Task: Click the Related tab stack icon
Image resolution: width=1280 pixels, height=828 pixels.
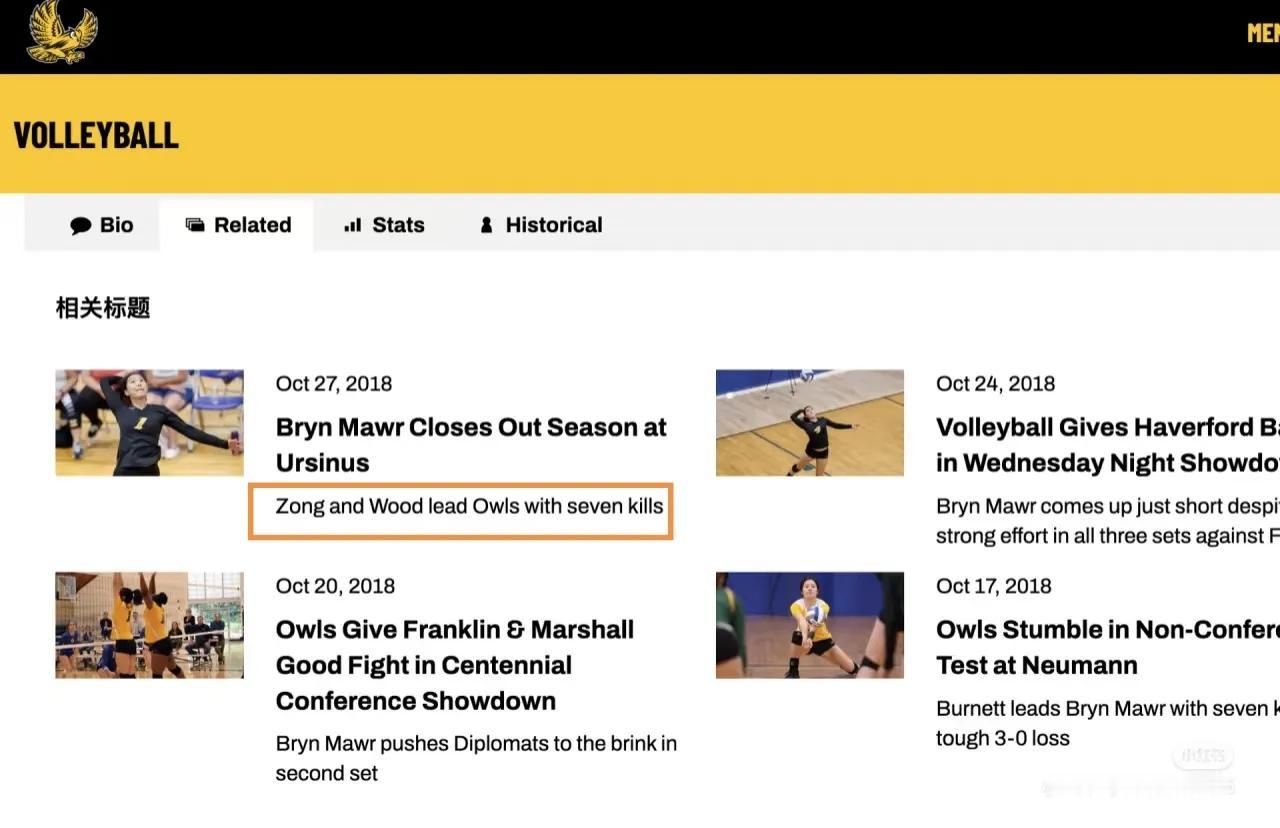Action: [x=195, y=225]
